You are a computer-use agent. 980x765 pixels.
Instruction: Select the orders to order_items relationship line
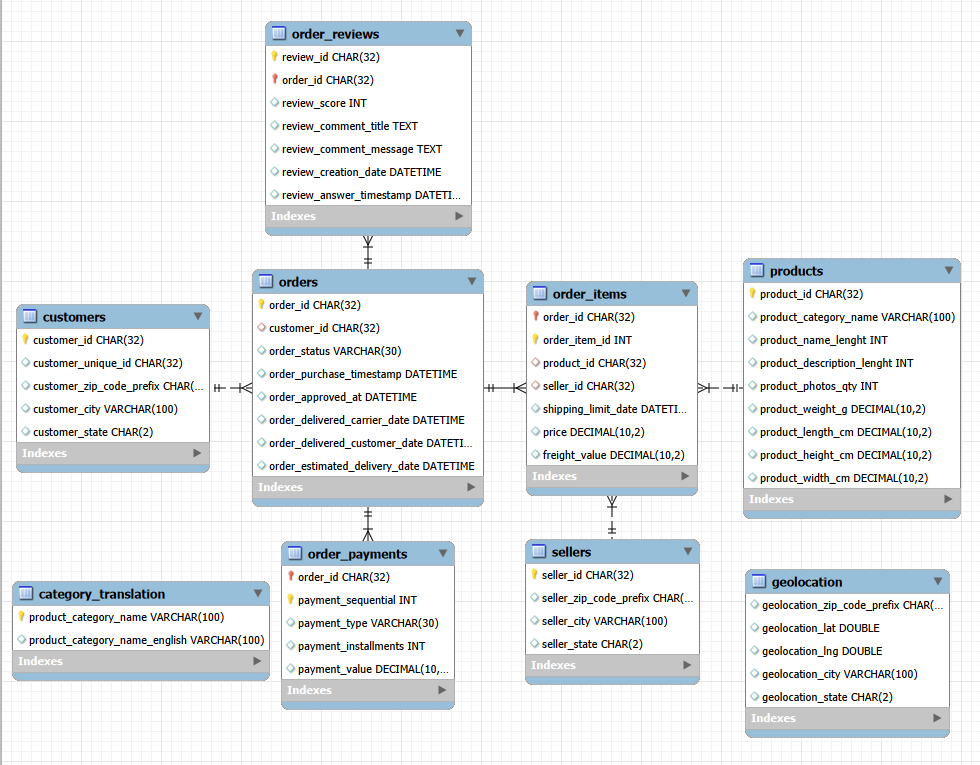(x=505, y=388)
